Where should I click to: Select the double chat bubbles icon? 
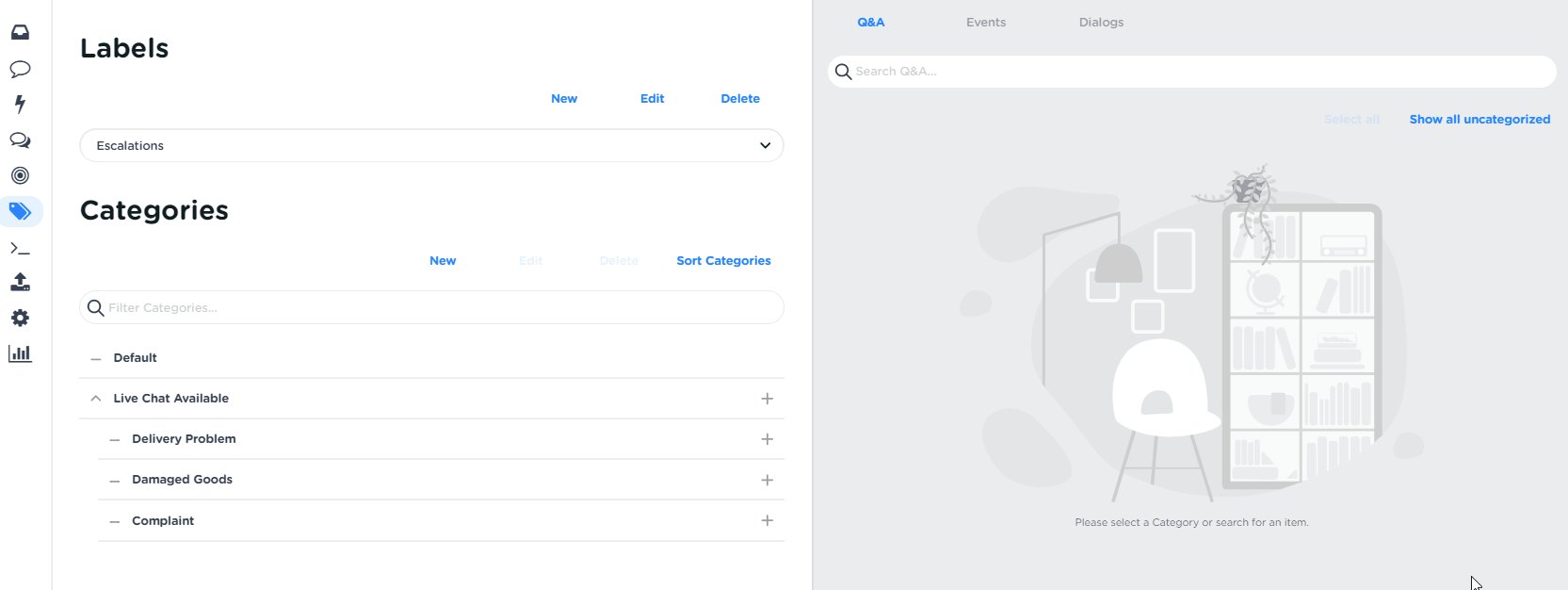20,140
